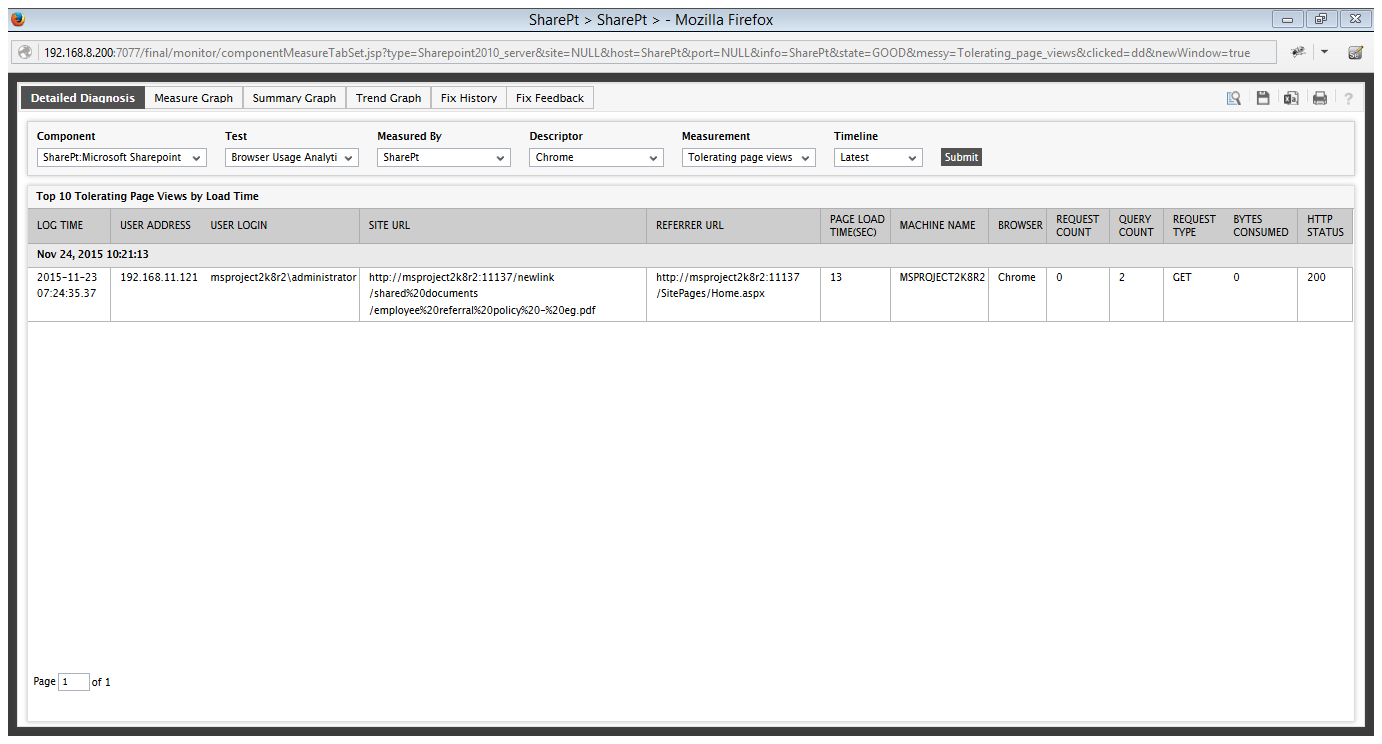This screenshot has height=744, width=1382.
Task: Open the Component dropdown
Action: tap(122, 157)
